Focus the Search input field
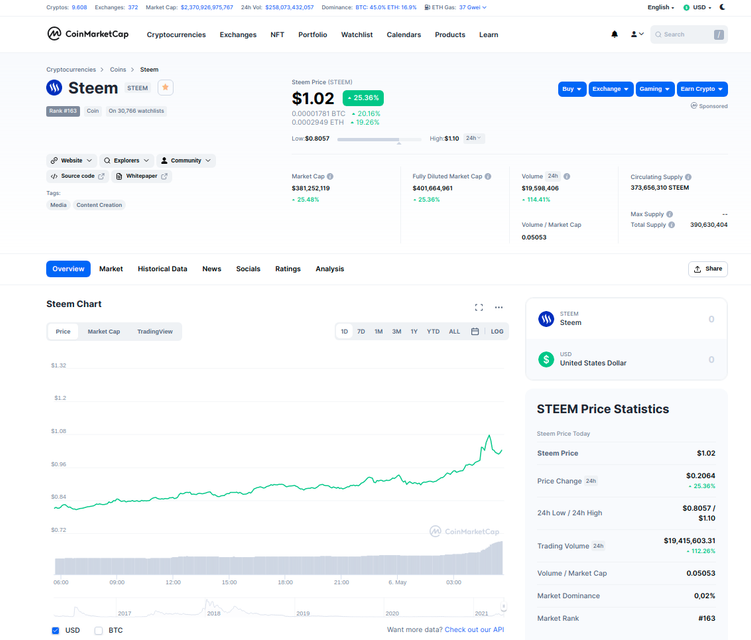Viewport: 751px width, 640px height. point(689,34)
